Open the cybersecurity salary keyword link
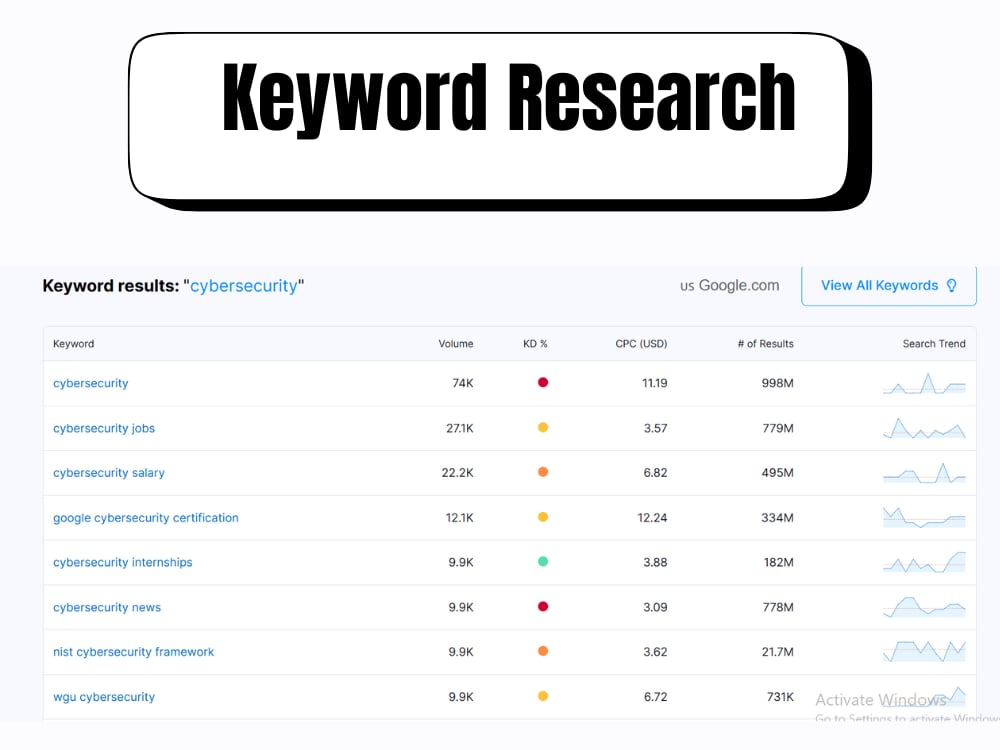Image resolution: width=1000 pixels, height=750 pixels. click(109, 473)
